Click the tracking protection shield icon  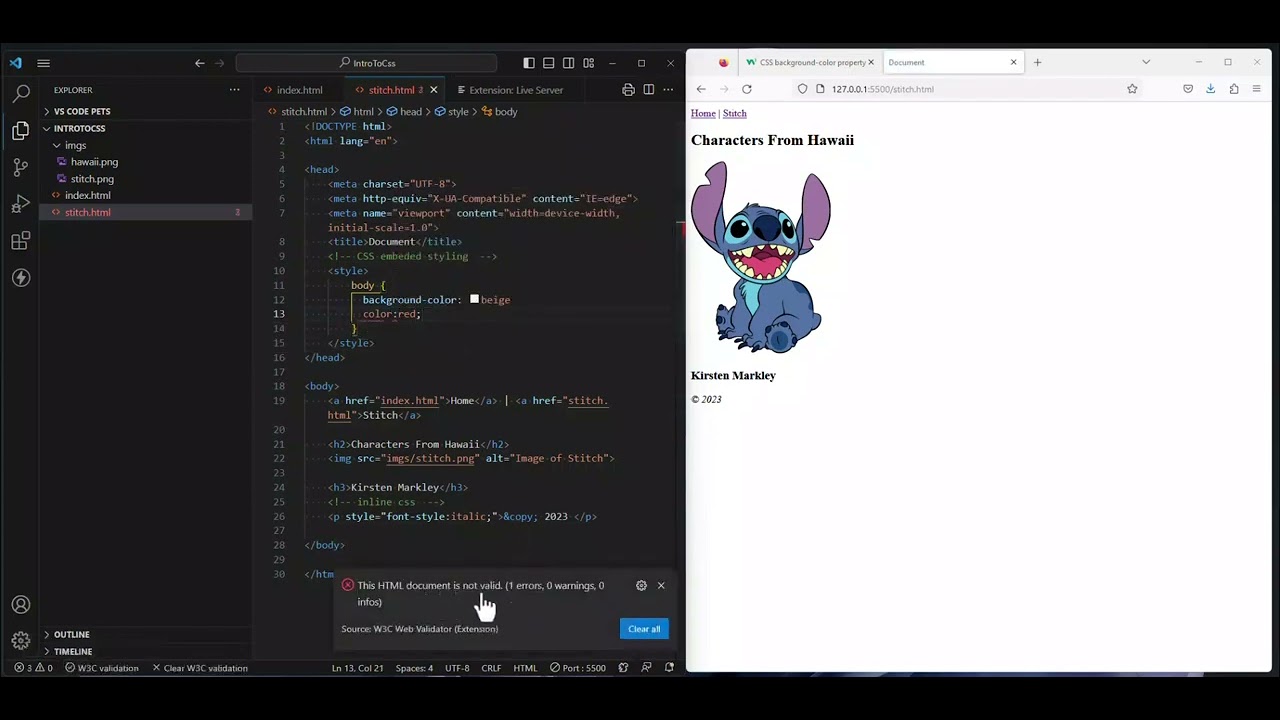pyautogui.click(x=802, y=89)
